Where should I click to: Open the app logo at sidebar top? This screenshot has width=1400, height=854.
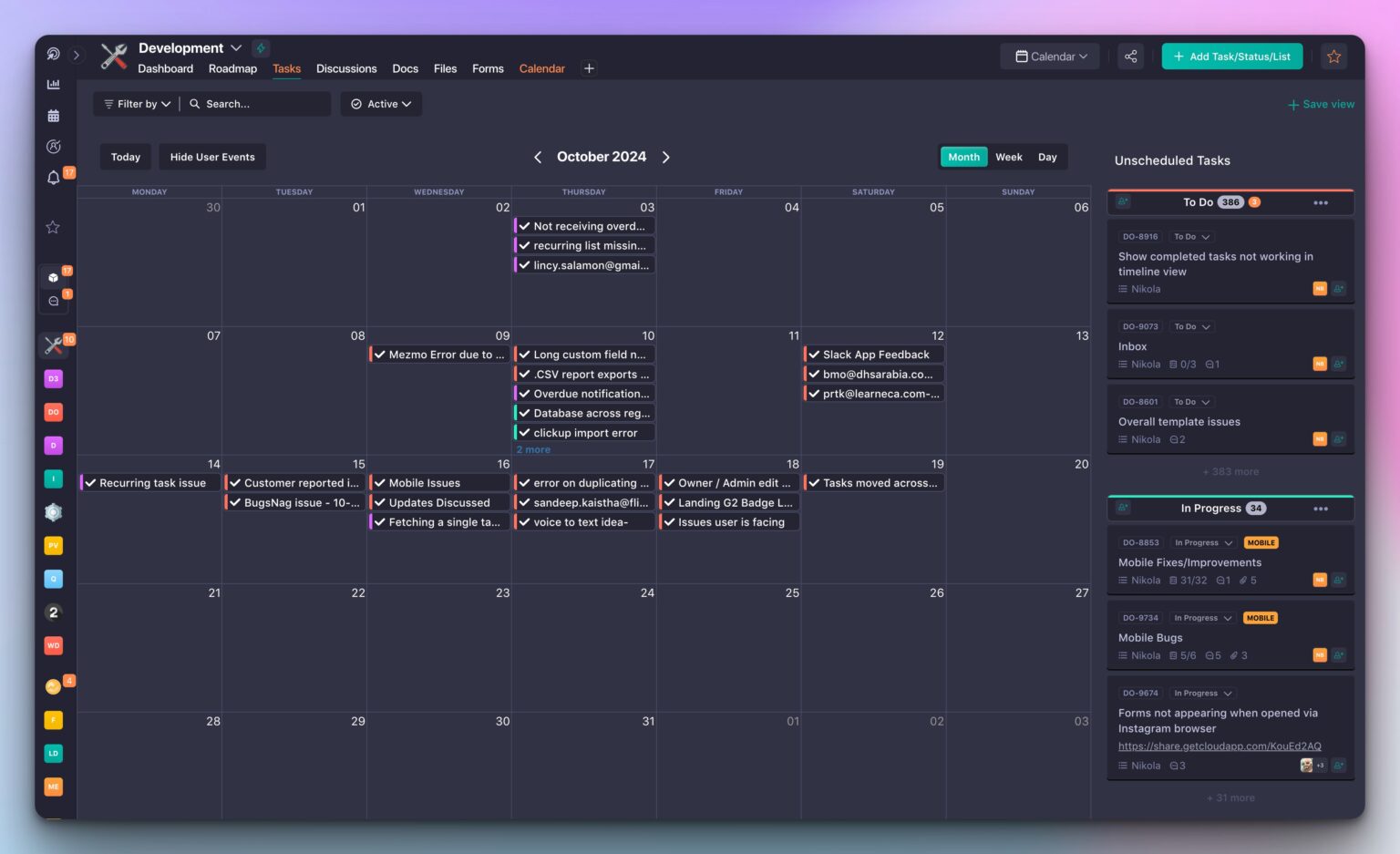53,54
